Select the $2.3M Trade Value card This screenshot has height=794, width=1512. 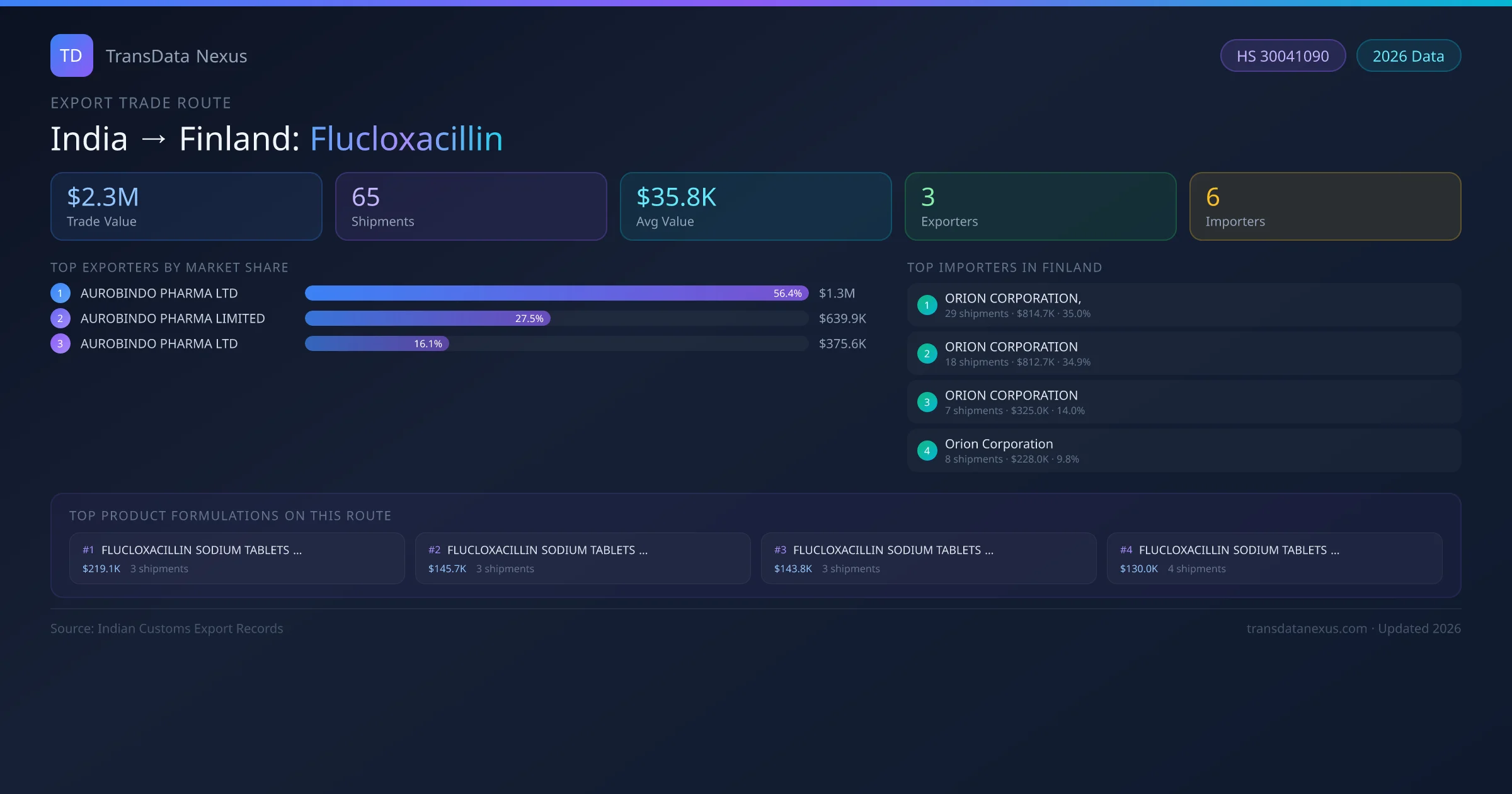point(186,206)
